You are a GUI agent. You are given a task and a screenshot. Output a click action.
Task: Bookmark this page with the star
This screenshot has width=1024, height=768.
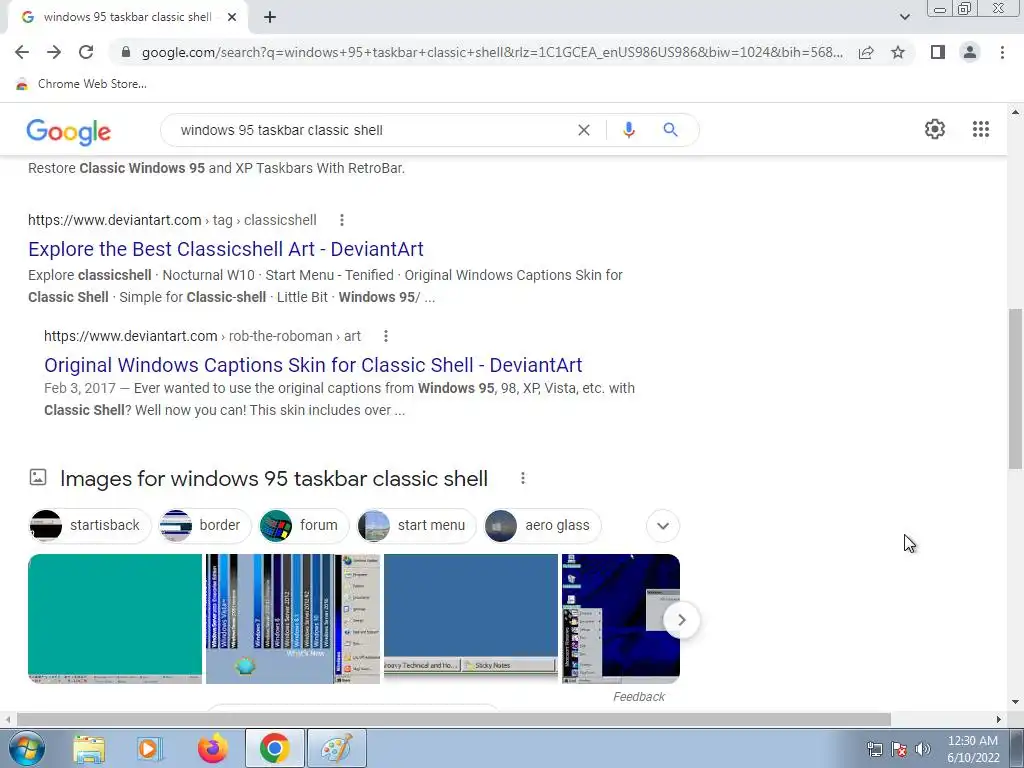click(898, 52)
